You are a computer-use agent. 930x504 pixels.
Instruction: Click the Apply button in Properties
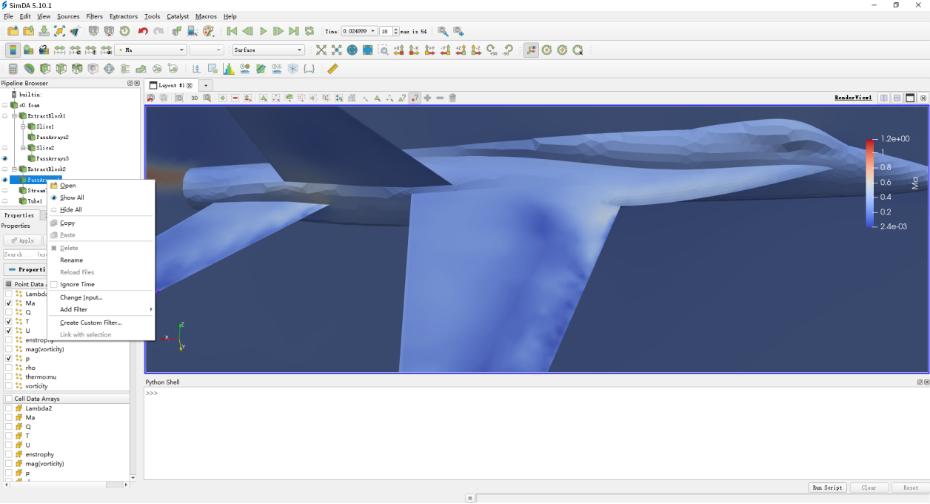[23, 241]
